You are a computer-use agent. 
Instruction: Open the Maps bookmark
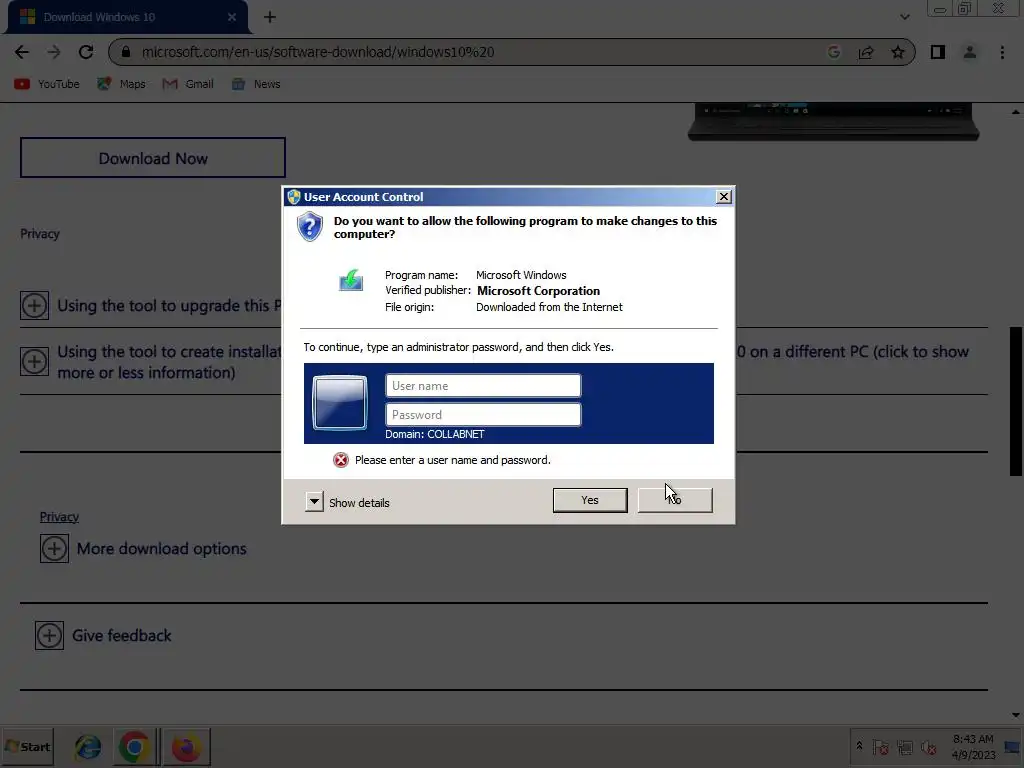[121, 84]
